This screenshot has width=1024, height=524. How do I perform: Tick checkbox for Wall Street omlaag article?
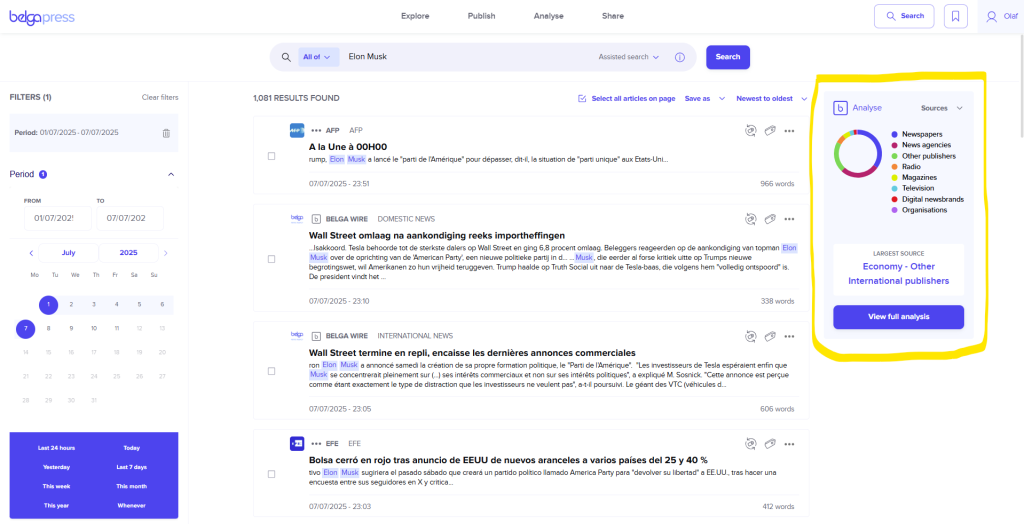click(x=272, y=261)
